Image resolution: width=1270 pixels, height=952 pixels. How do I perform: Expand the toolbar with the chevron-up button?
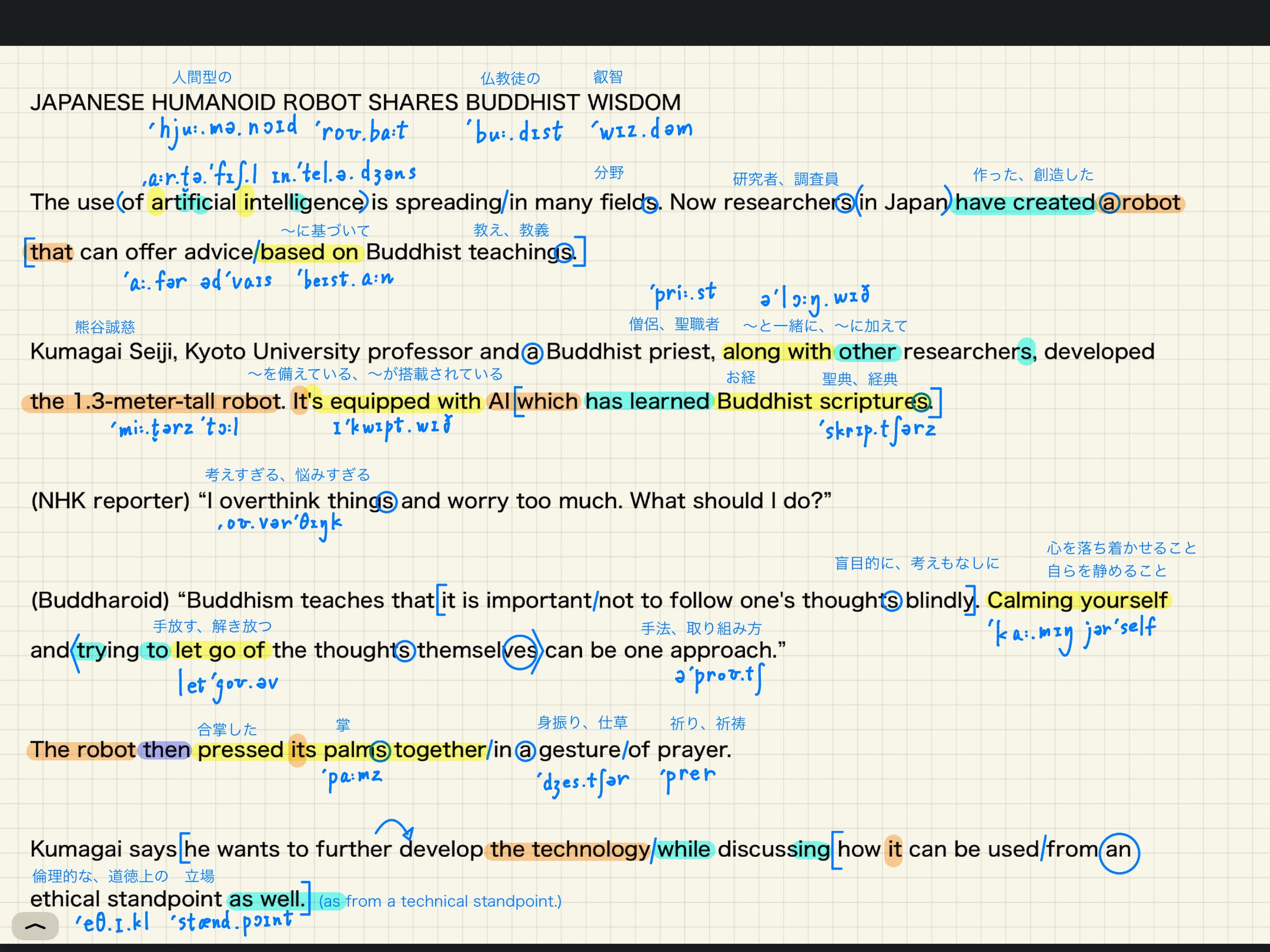(x=35, y=927)
